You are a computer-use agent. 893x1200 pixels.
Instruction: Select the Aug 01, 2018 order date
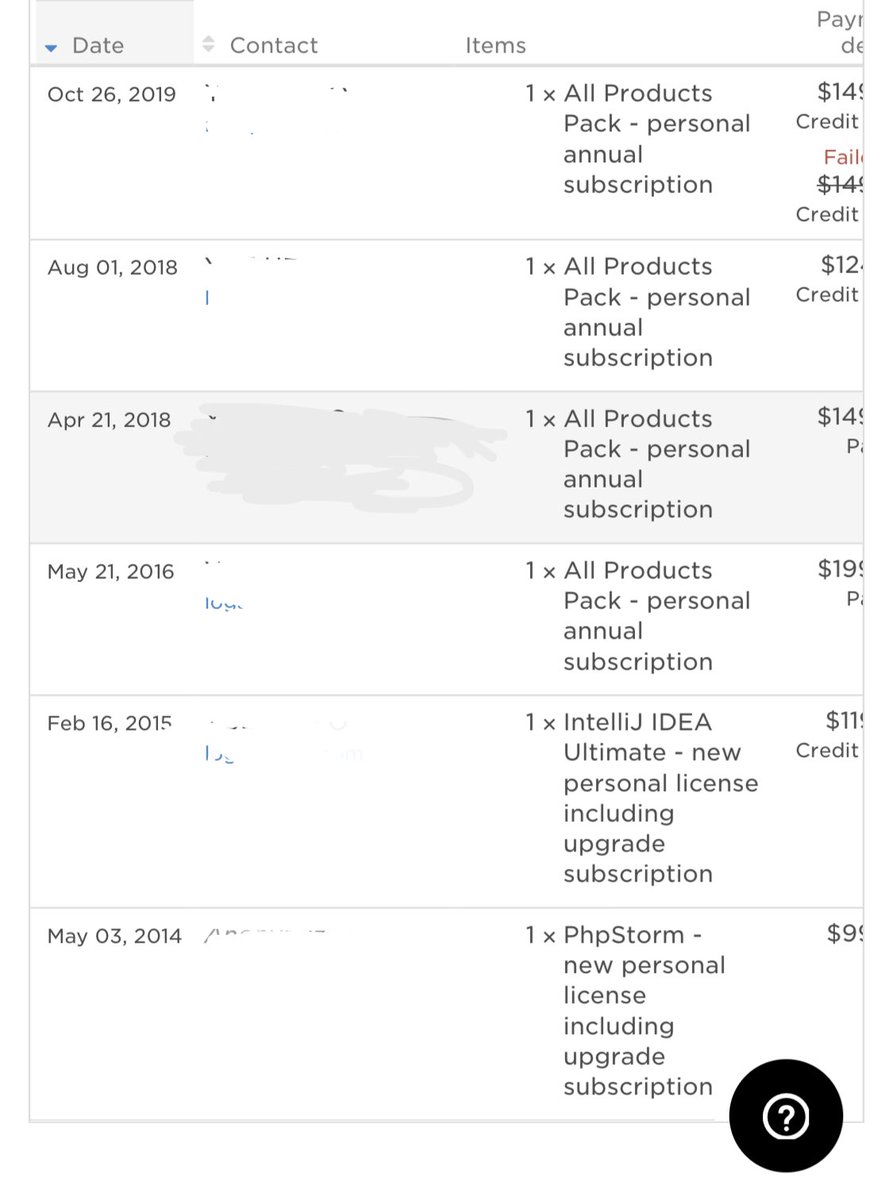coord(112,268)
